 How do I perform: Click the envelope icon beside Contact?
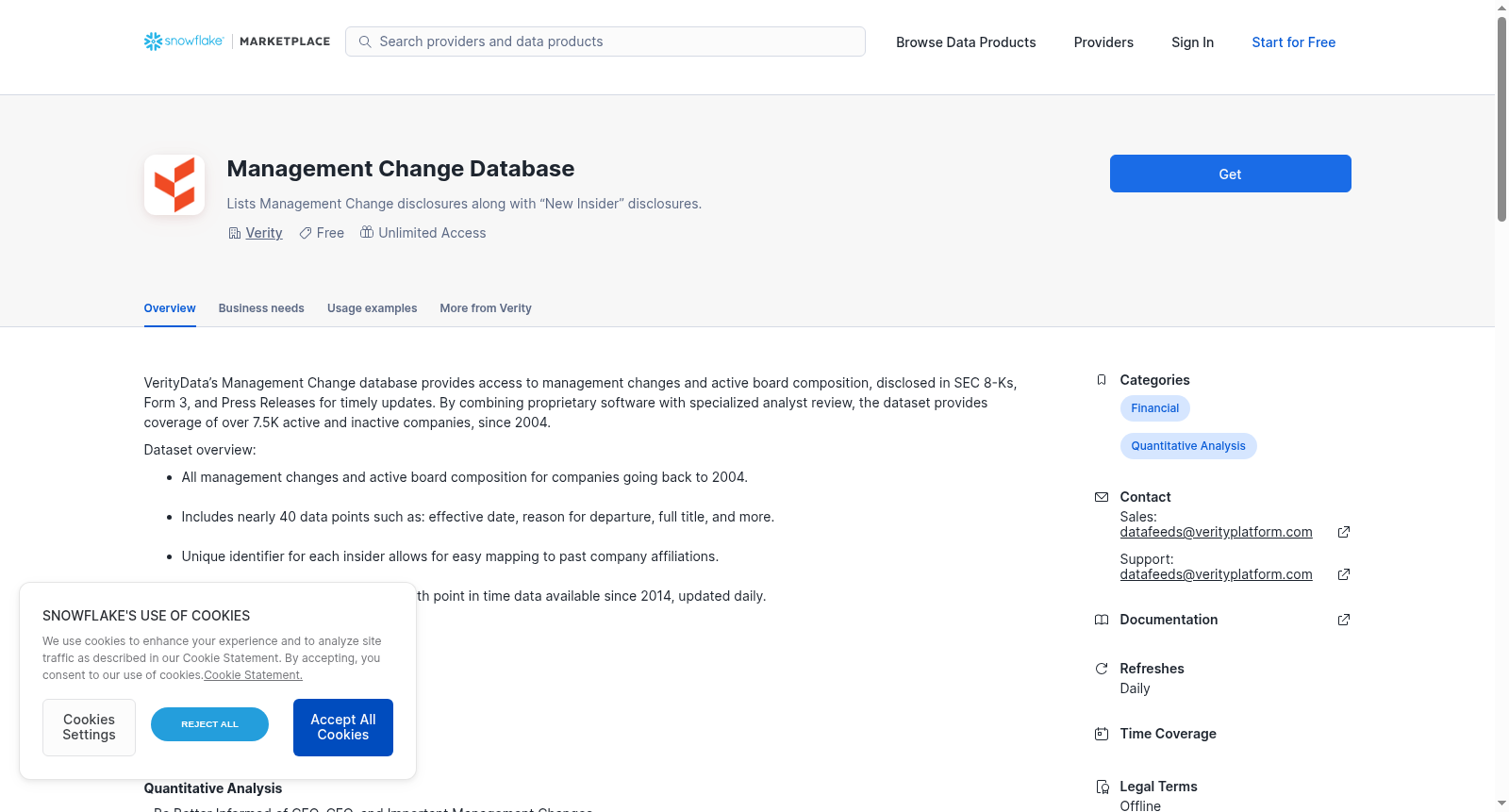click(1102, 497)
